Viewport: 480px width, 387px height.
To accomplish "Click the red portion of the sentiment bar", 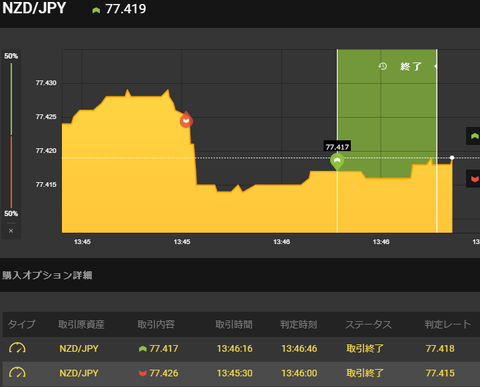I will [x=11, y=172].
